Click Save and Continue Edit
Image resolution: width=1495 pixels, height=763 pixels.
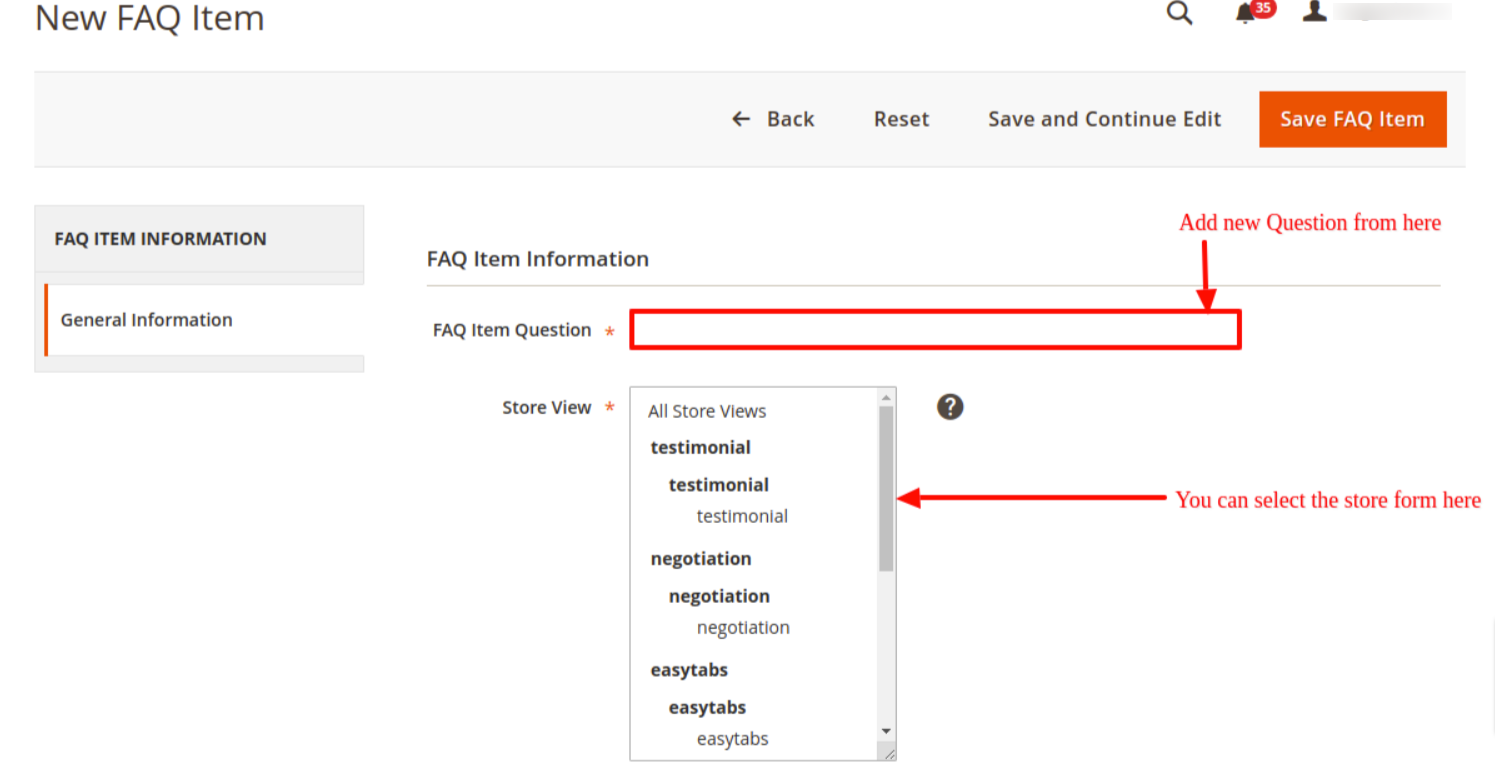[x=1104, y=119]
